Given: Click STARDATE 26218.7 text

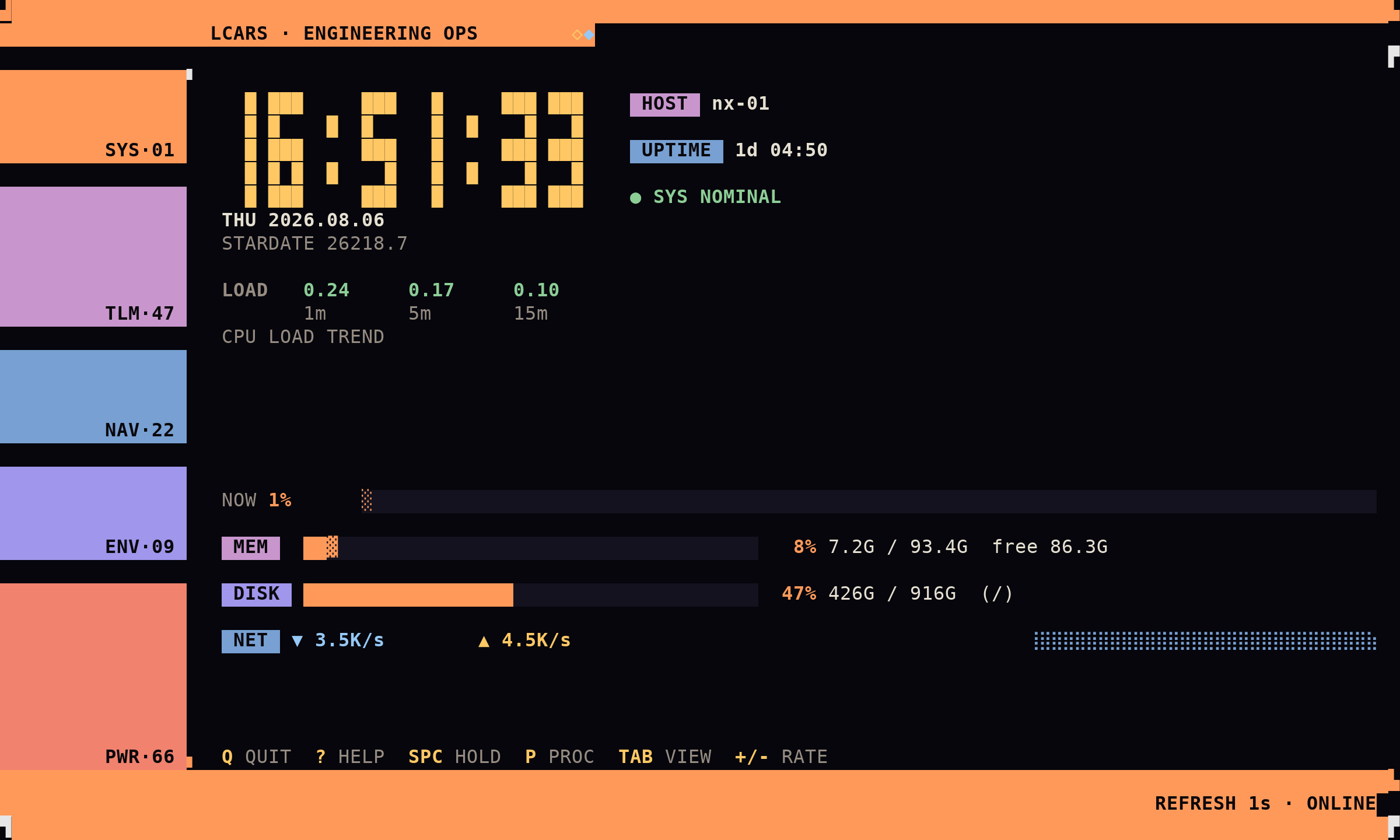Looking at the screenshot, I should (315, 244).
